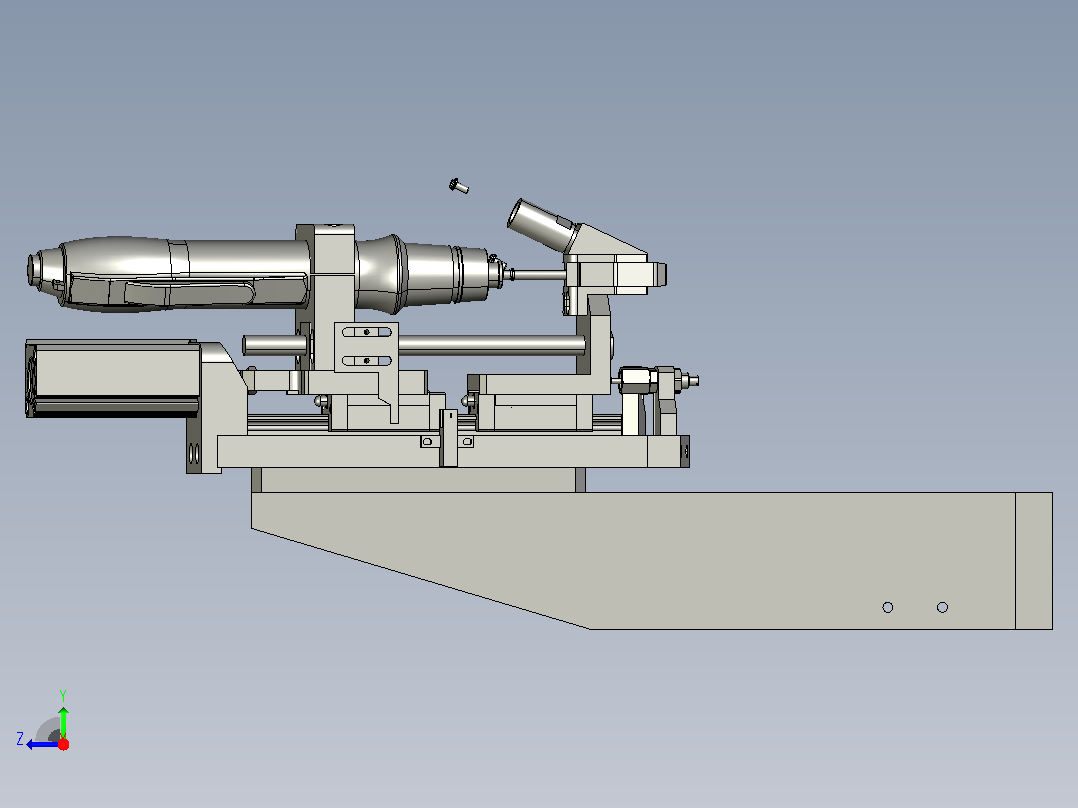
Task: Click the upper slot of slotted bracket
Action: 366,332
